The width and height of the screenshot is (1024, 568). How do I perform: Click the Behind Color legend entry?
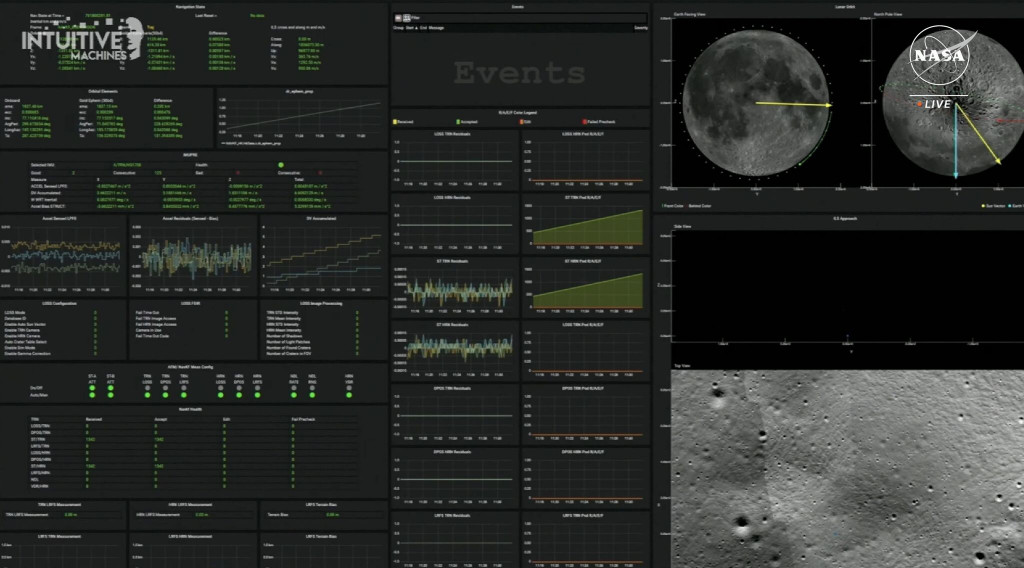(700, 206)
